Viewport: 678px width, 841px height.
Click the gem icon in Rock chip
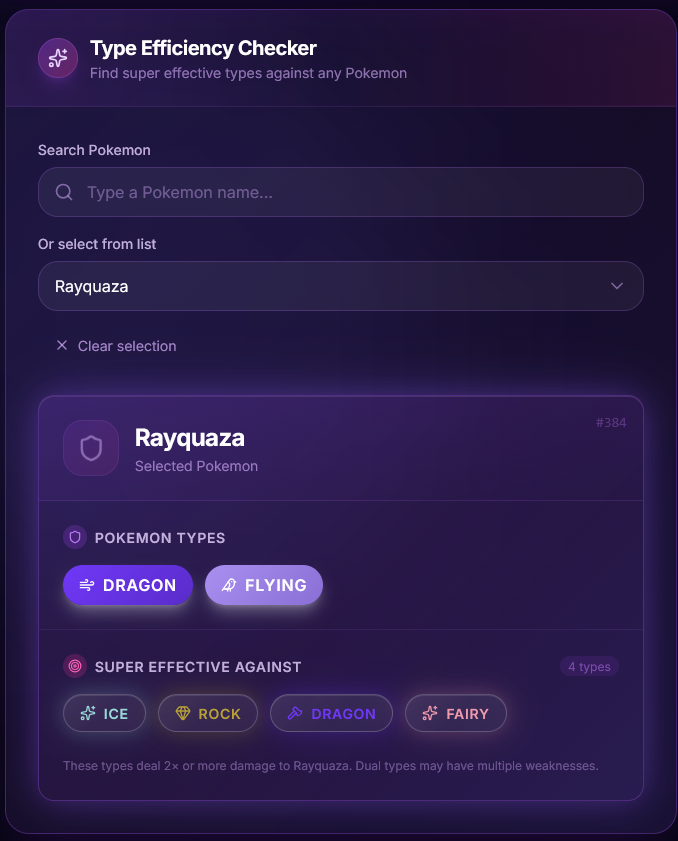pos(183,713)
